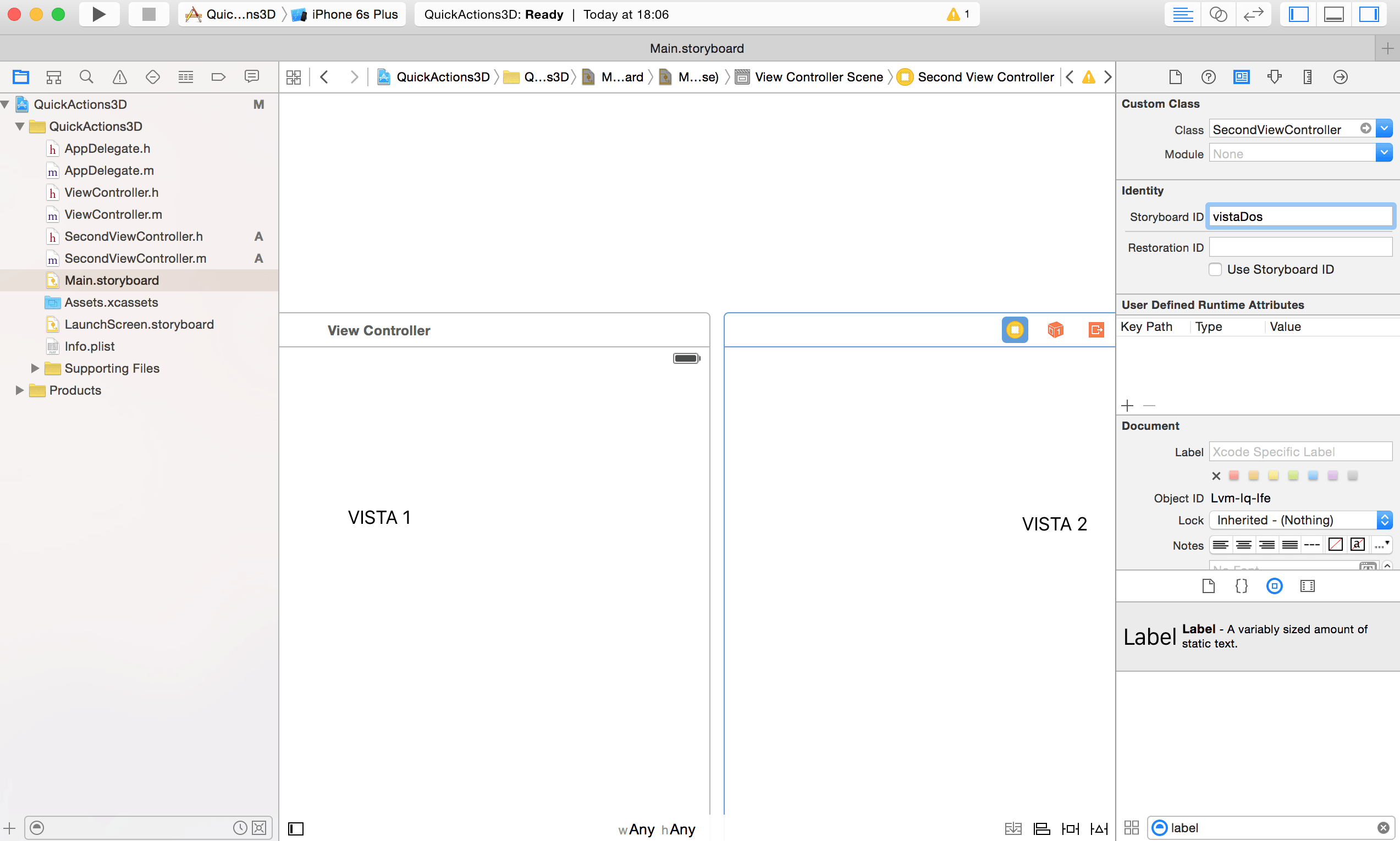This screenshot has height=841, width=1400.
Task: Jump to SecondViewController class definition arrow
Action: click(x=1366, y=129)
